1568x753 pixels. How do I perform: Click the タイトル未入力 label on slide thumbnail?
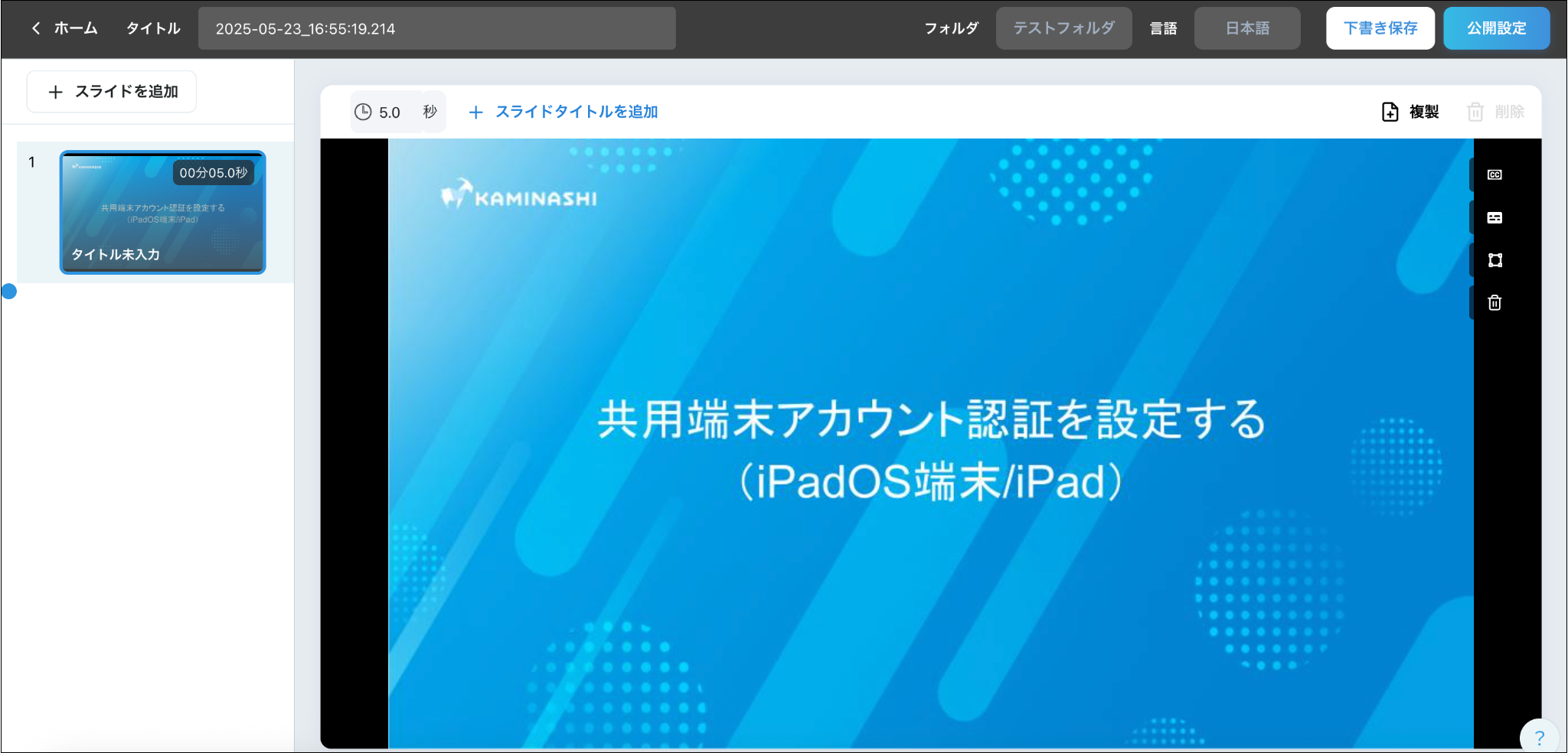click(116, 254)
